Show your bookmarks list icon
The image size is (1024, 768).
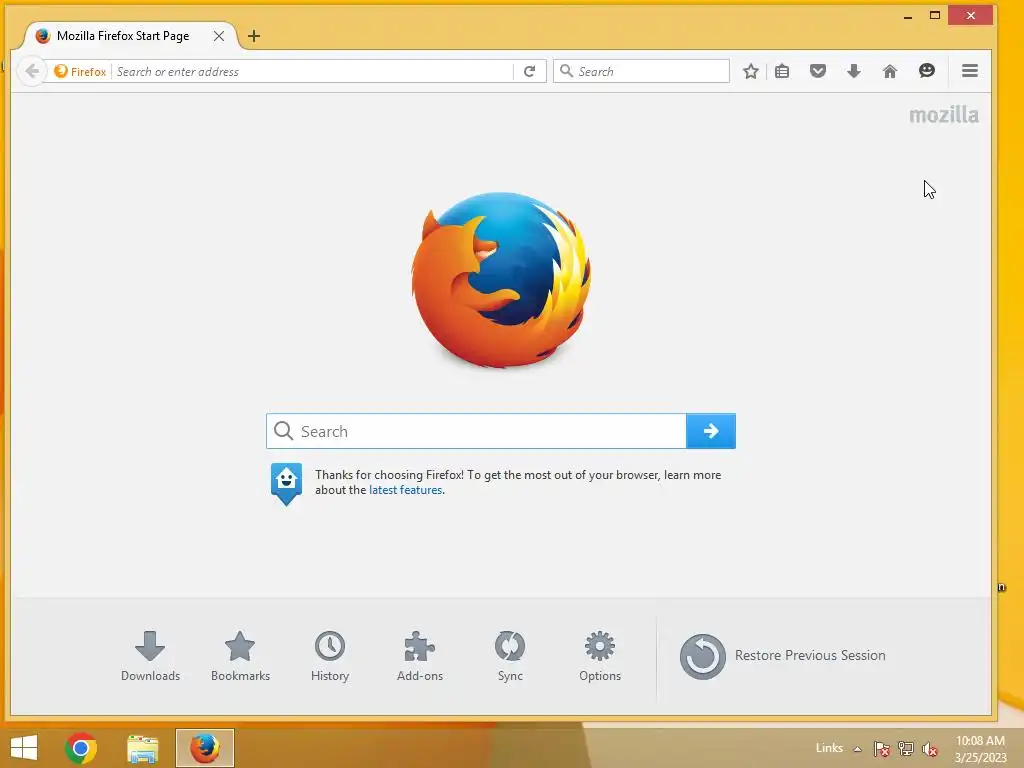(x=782, y=71)
